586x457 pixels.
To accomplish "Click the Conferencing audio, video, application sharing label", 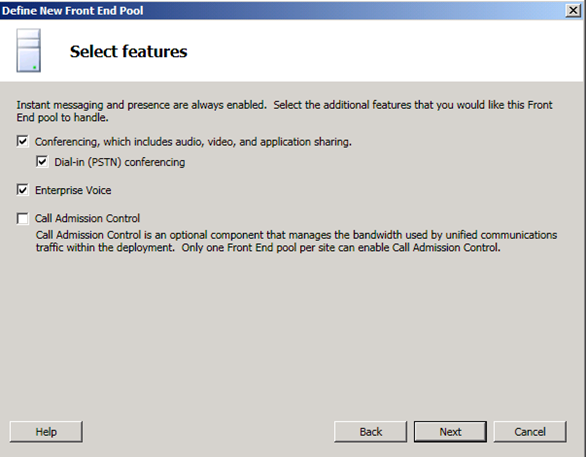I will [193, 142].
